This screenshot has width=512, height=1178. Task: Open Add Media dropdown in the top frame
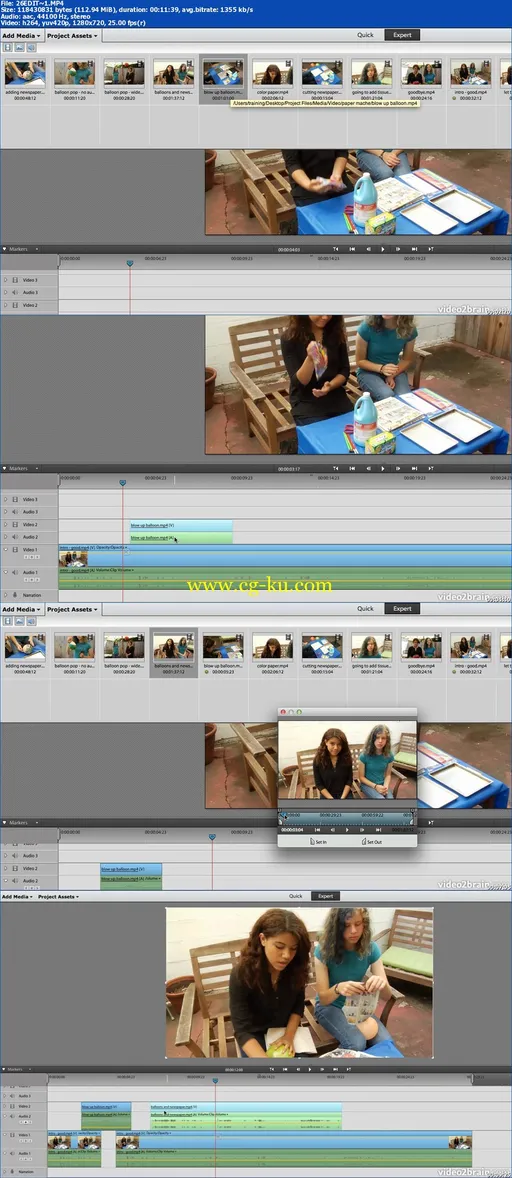coord(21,35)
